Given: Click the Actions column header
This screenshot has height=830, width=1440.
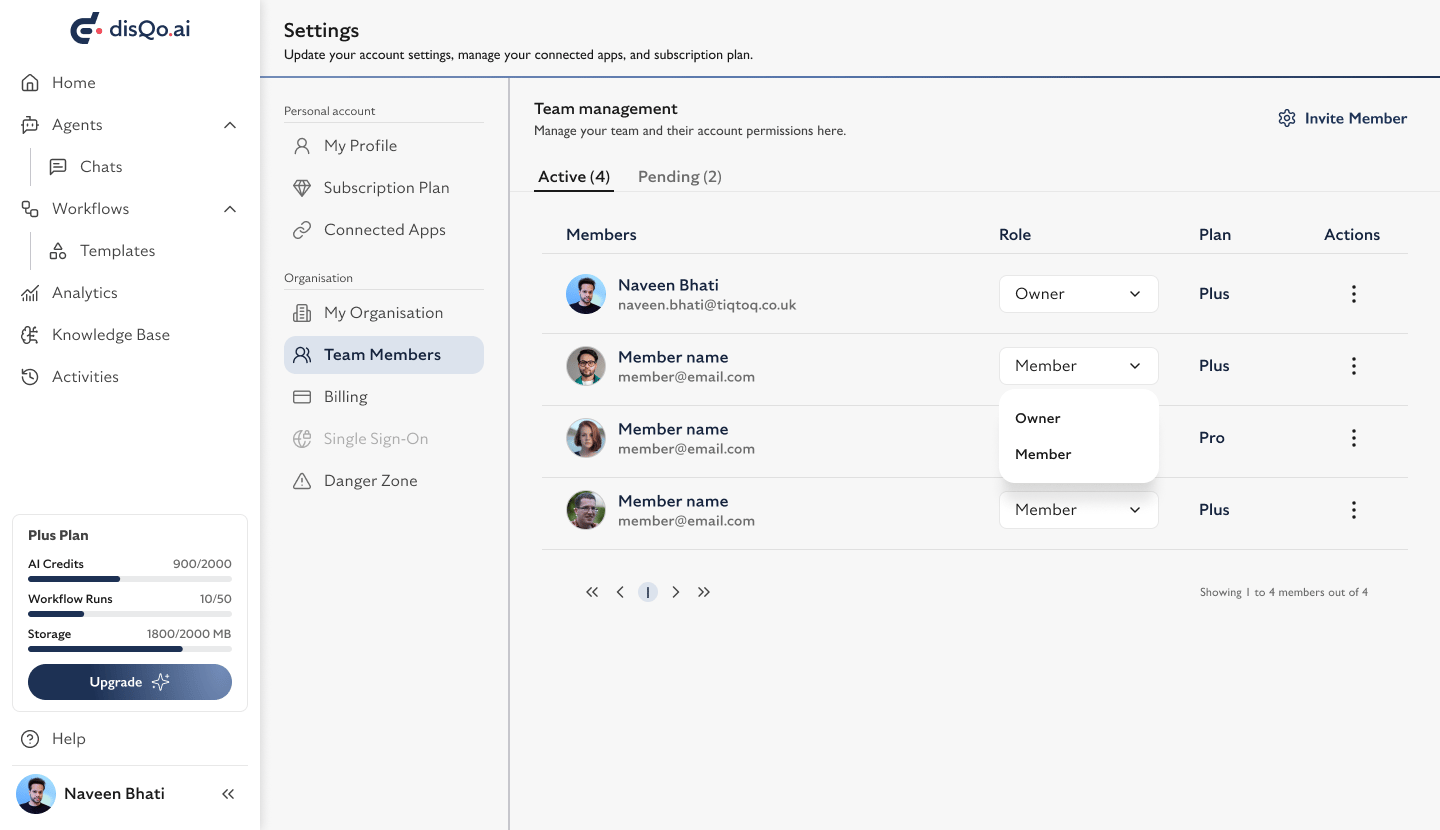Looking at the screenshot, I should (1352, 235).
